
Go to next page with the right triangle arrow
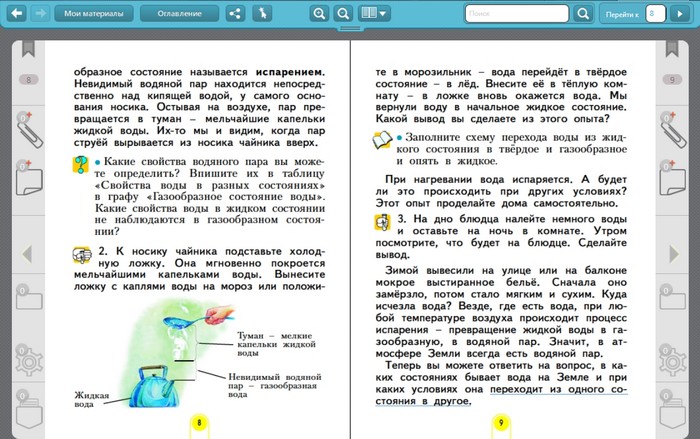[673, 254]
